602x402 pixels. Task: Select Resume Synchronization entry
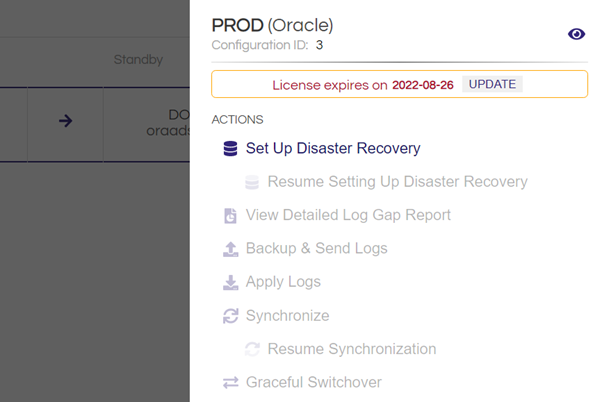[x=352, y=349]
